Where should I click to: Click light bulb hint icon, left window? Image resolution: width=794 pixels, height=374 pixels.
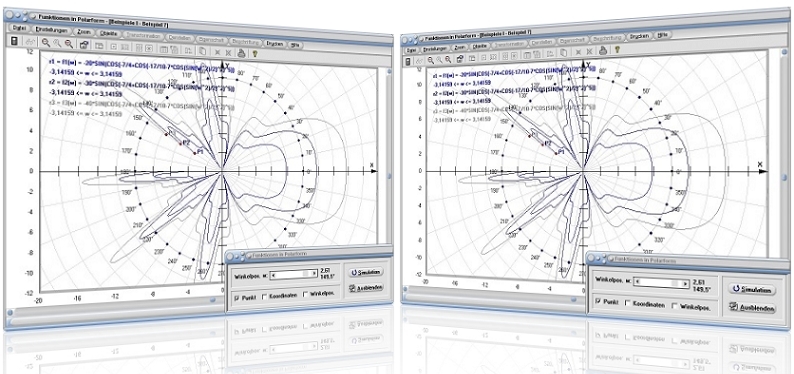pyautogui.click(x=255, y=53)
